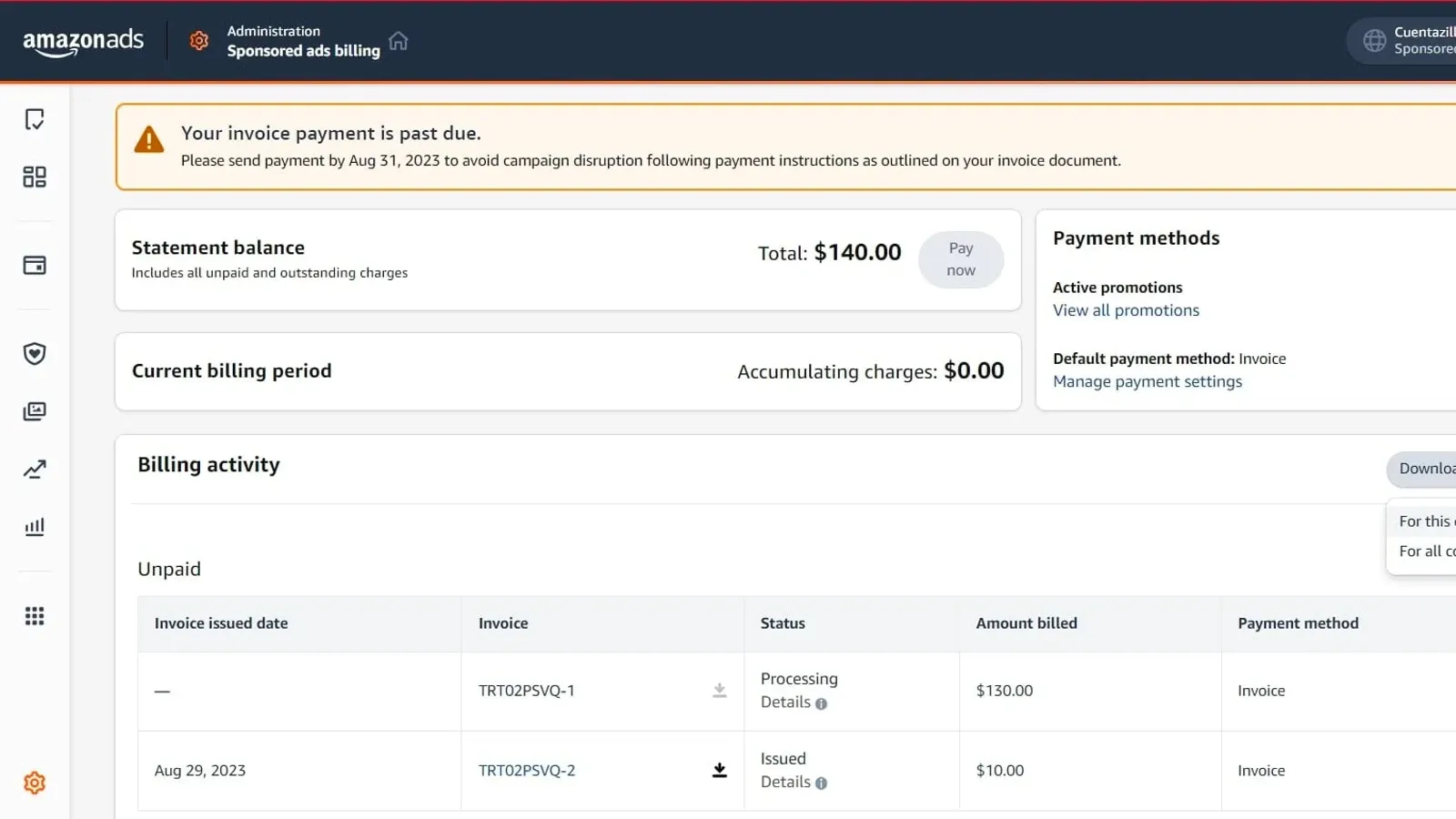
Task: Open the billing credit card icon
Action: pos(34,265)
